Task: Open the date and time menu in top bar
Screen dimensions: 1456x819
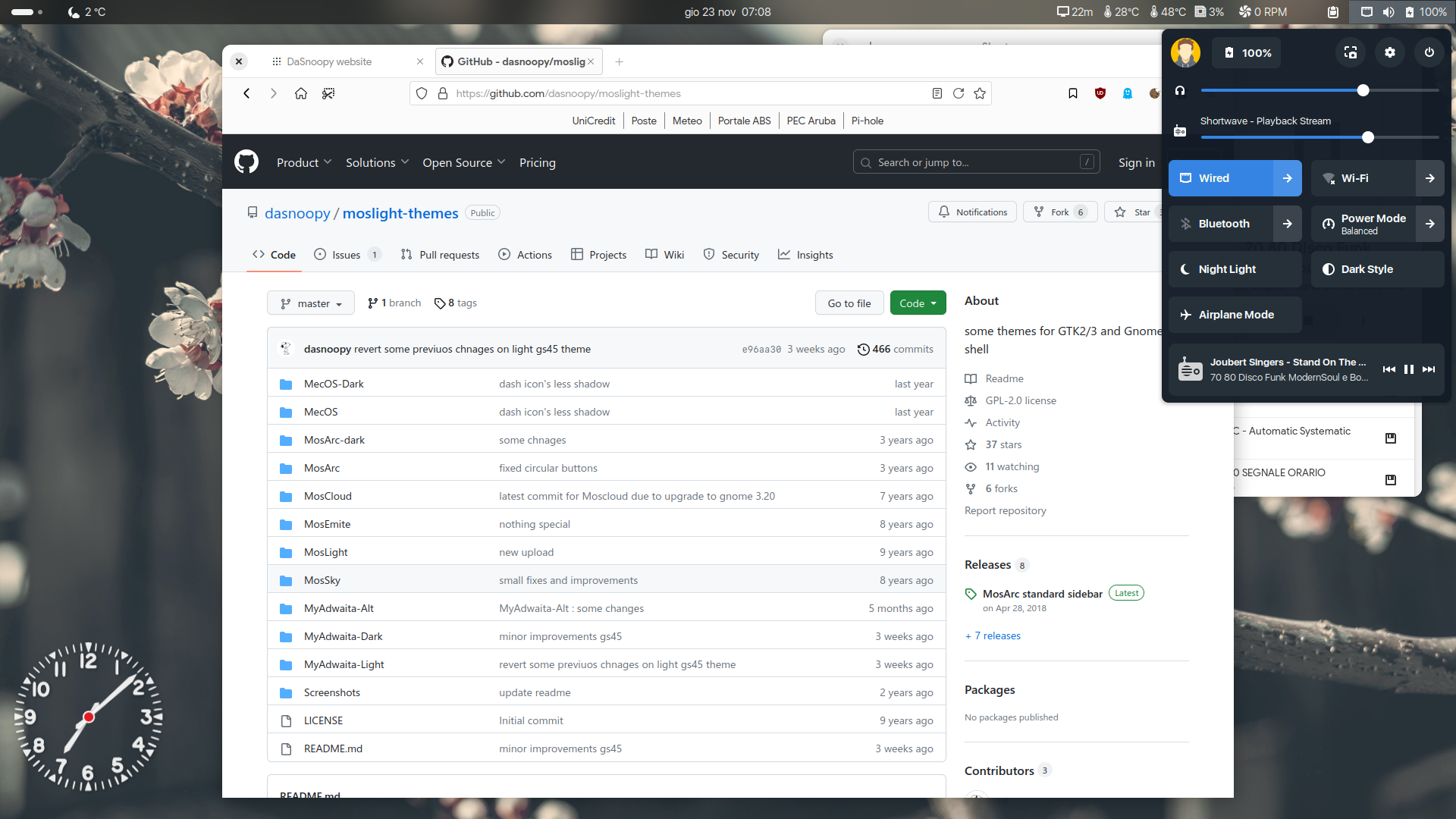Action: coord(727,11)
